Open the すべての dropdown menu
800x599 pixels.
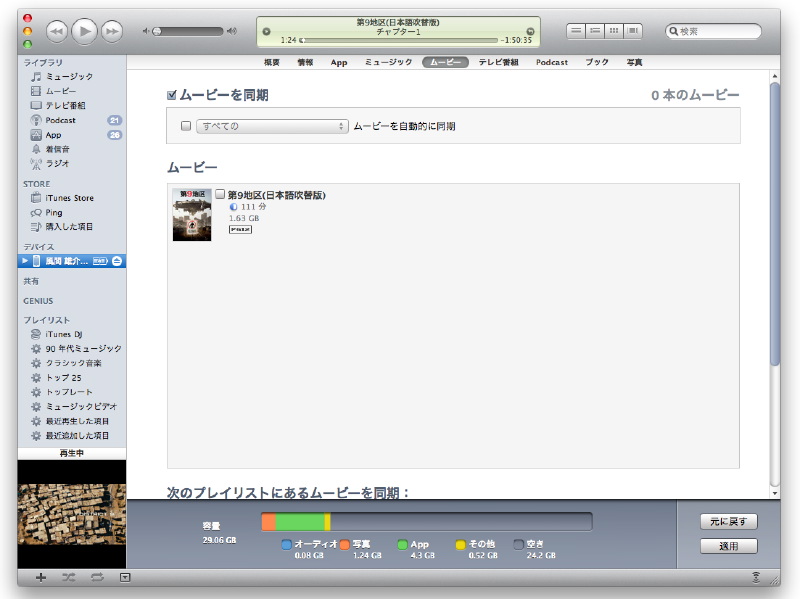[271, 126]
